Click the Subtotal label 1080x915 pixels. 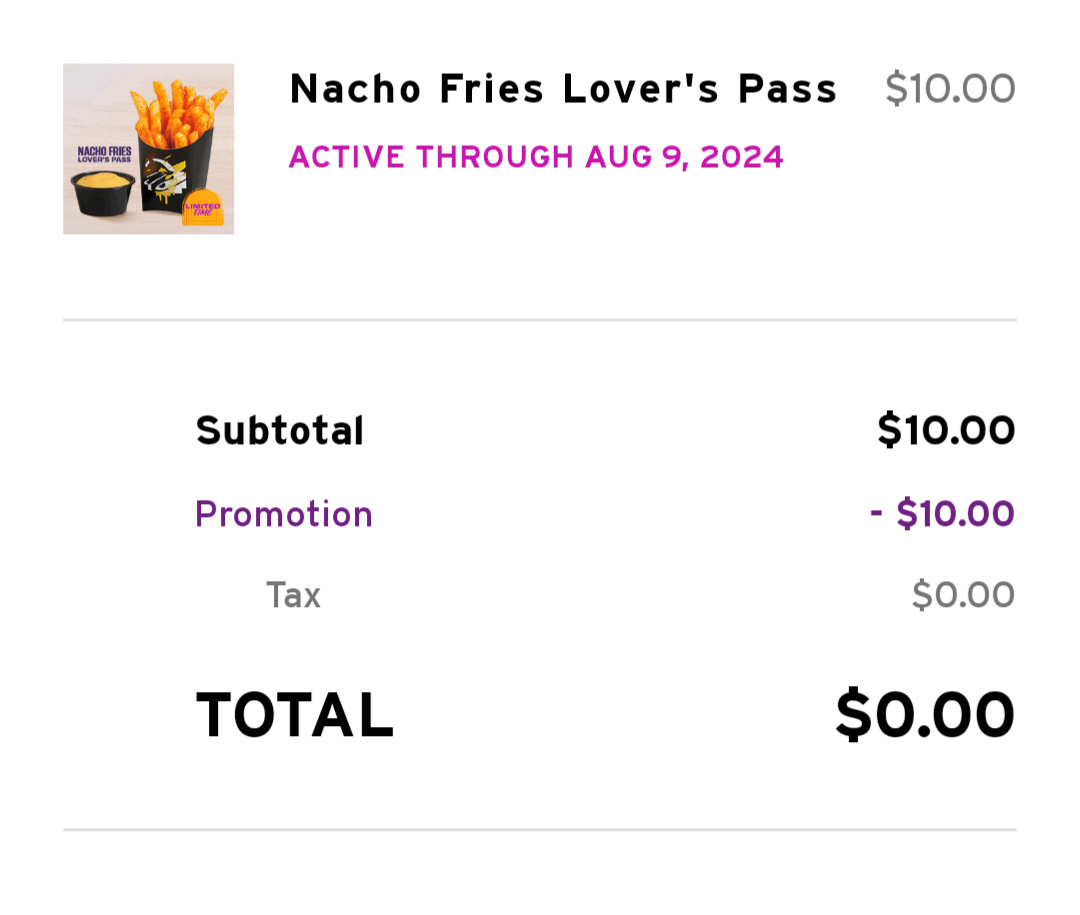pyautogui.click(x=280, y=431)
